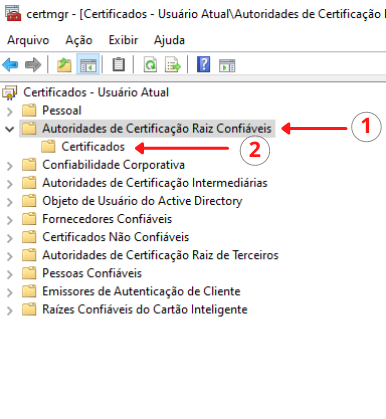The width and height of the screenshot is (386, 419).
Task: Select Emissores de Autenticação de Cliente item
Action: [x=141, y=291]
